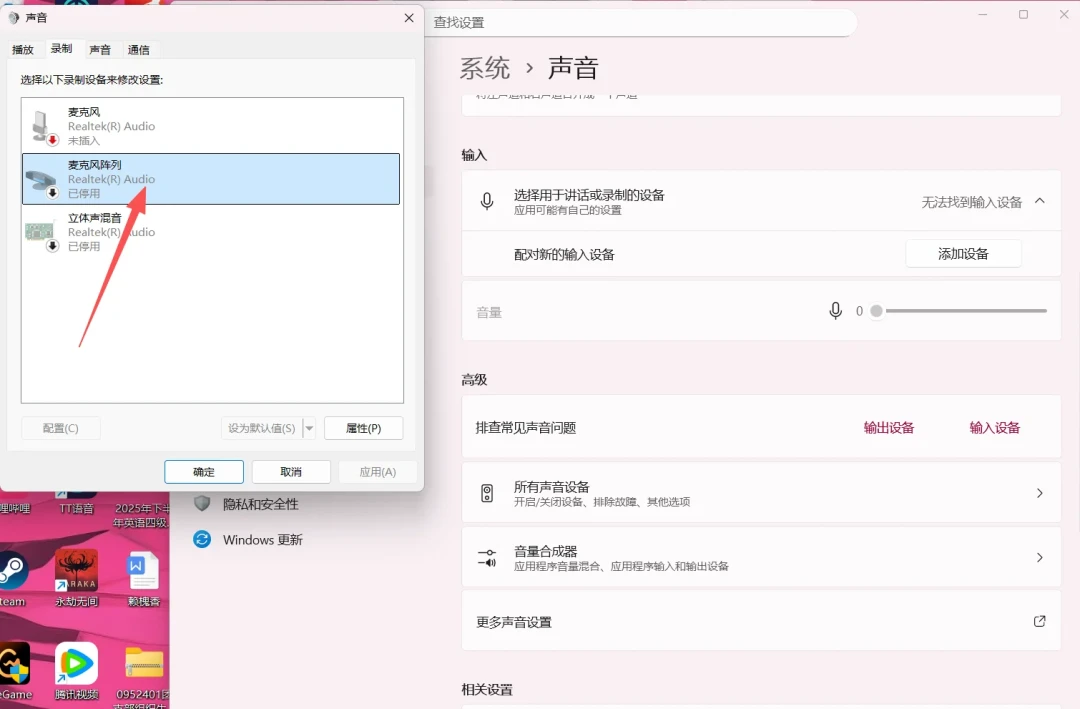Click in the 查找设置 search field
The image size is (1080, 709).
tap(641, 23)
